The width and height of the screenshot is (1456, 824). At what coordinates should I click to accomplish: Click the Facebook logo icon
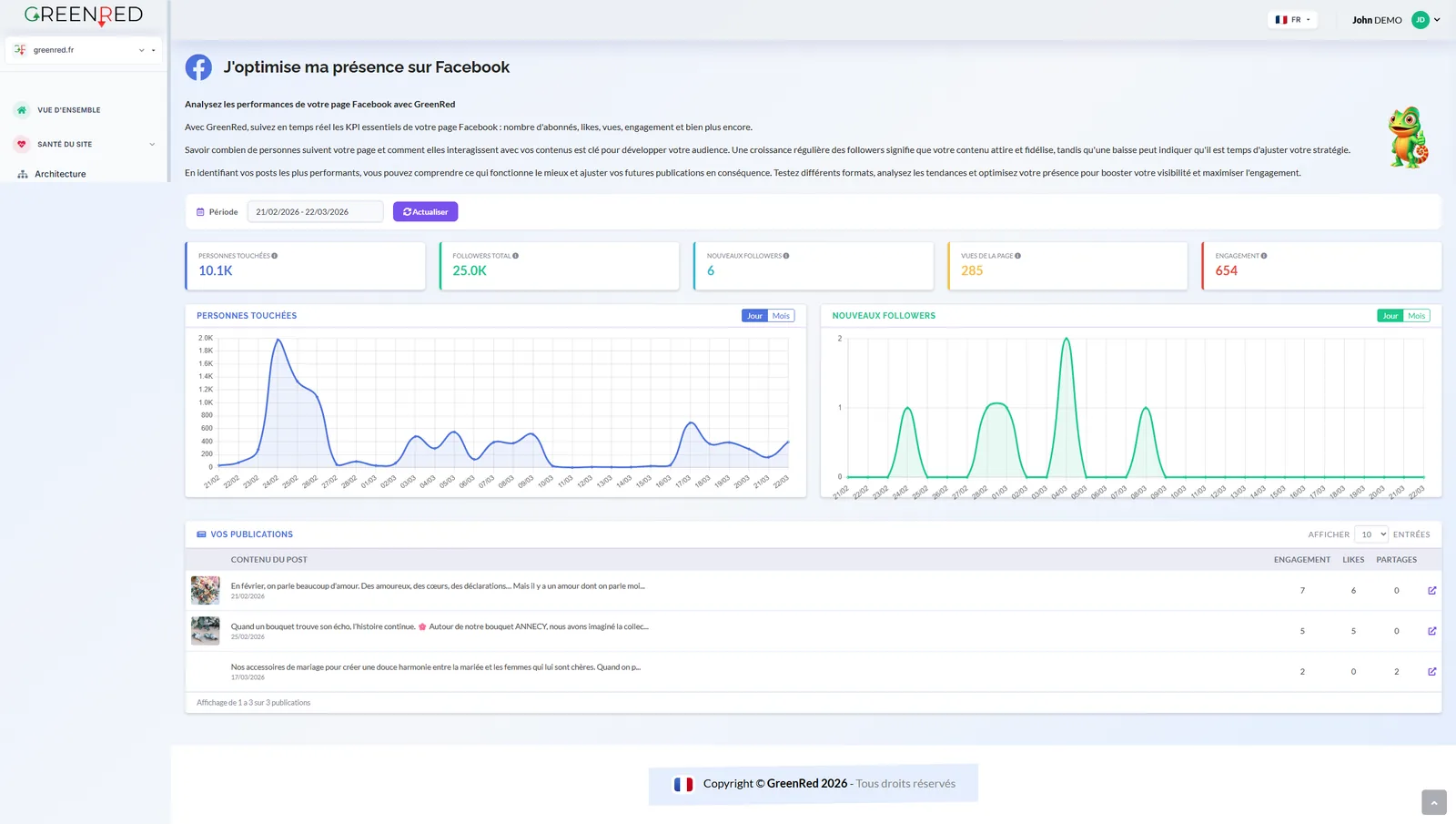coord(198,67)
